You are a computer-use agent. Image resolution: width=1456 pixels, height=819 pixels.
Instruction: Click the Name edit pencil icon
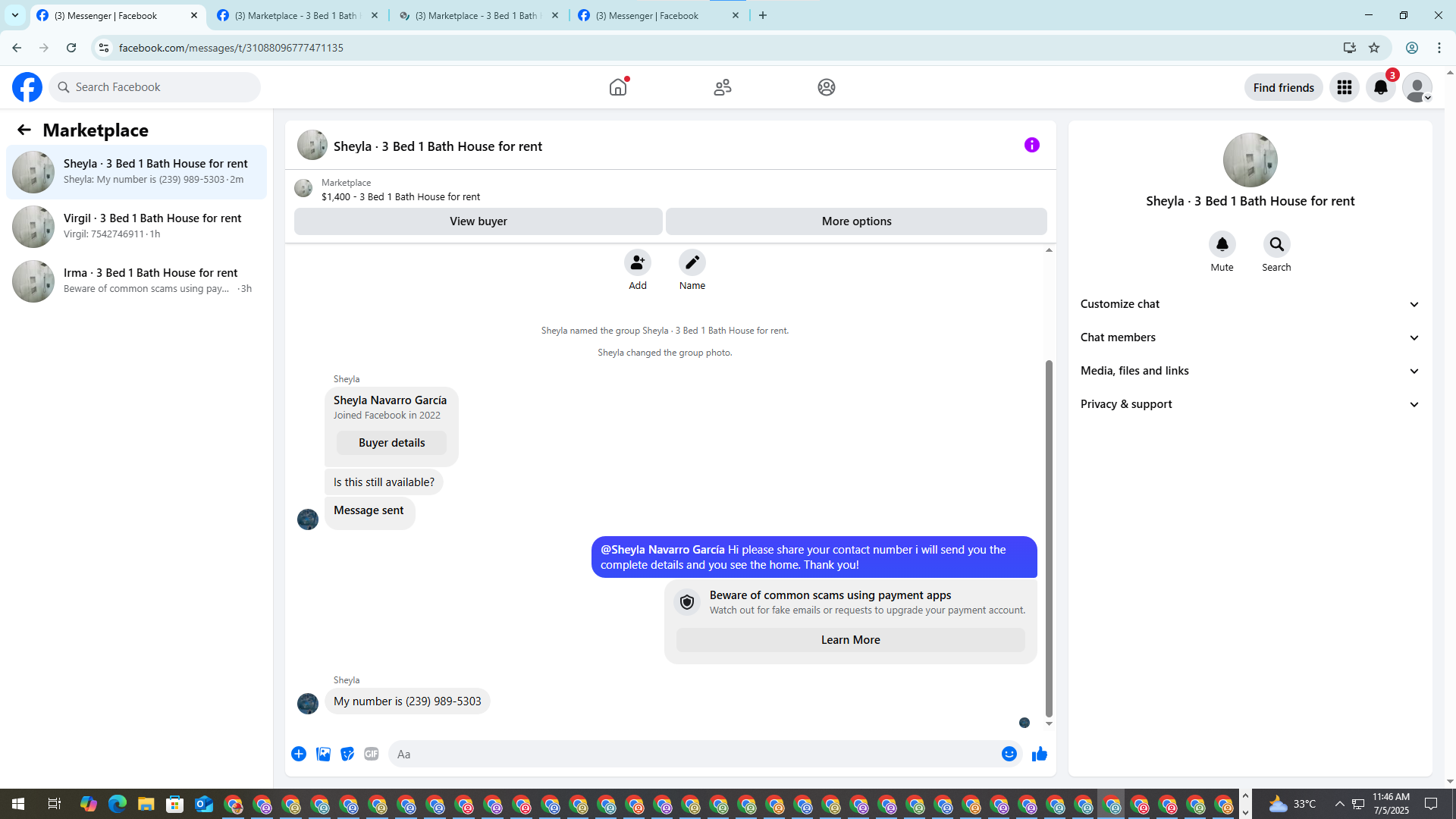click(692, 262)
